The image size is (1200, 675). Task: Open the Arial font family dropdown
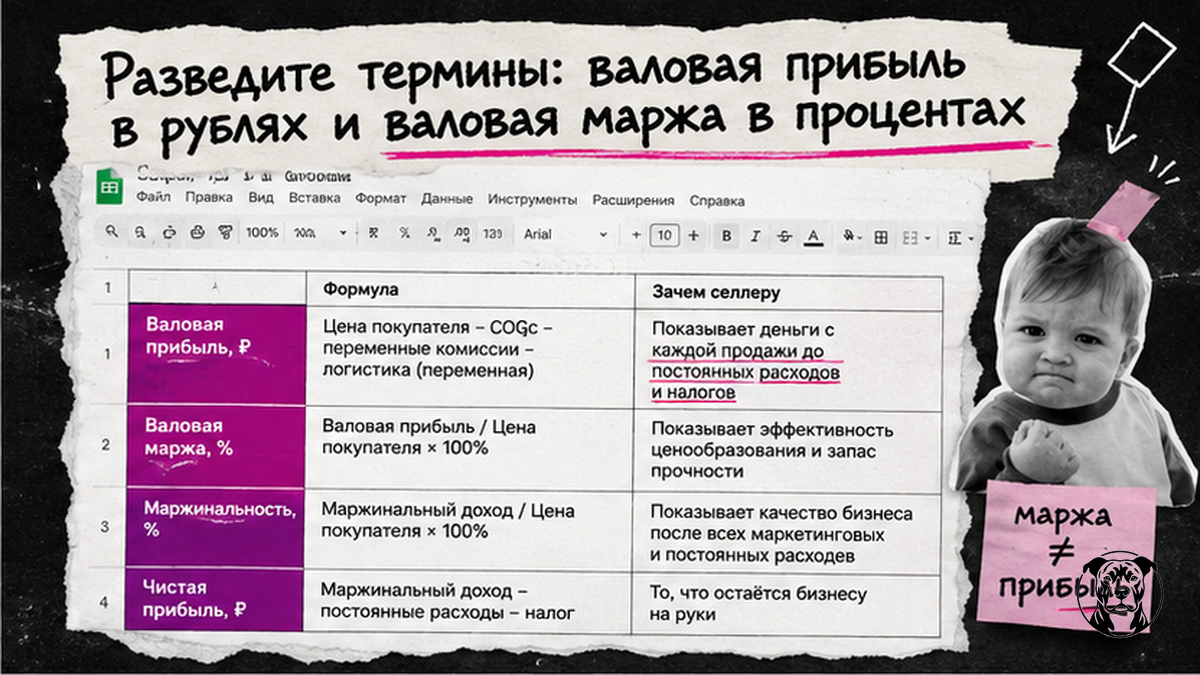[565, 235]
